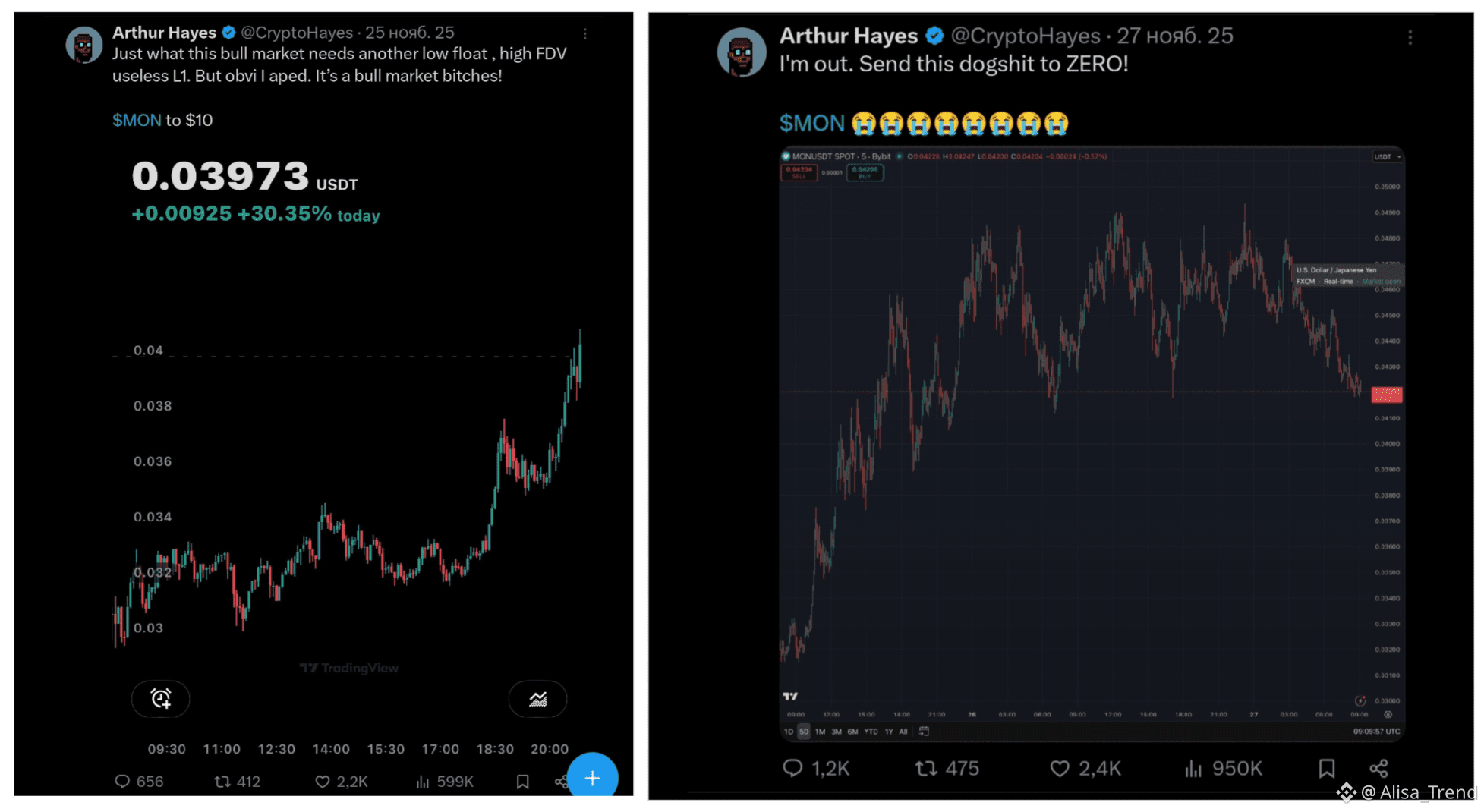Bookmark the right-hand tweet
This screenshot has height=812, width=1484.
[1326, 769]
